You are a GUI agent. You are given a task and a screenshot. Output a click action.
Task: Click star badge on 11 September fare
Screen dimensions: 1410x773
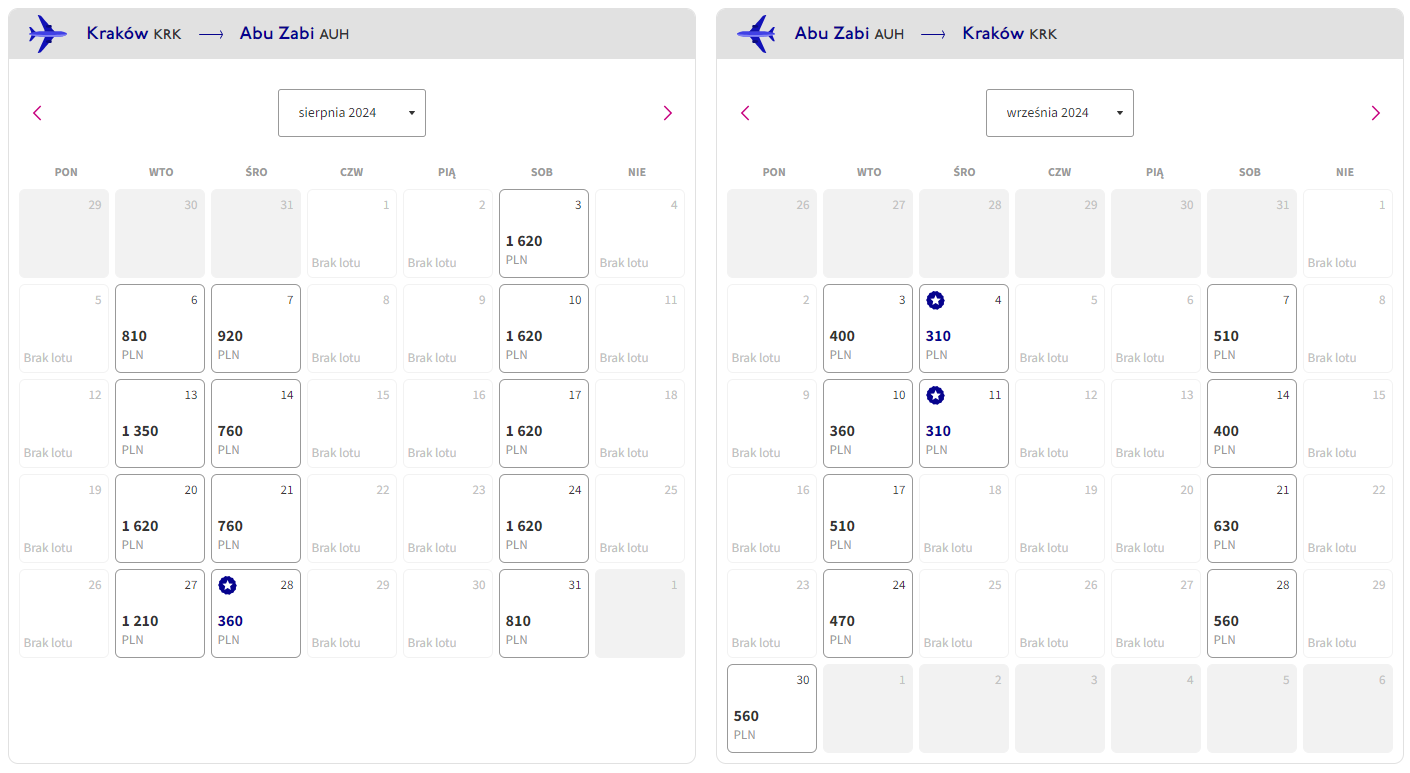pos(935,395)
